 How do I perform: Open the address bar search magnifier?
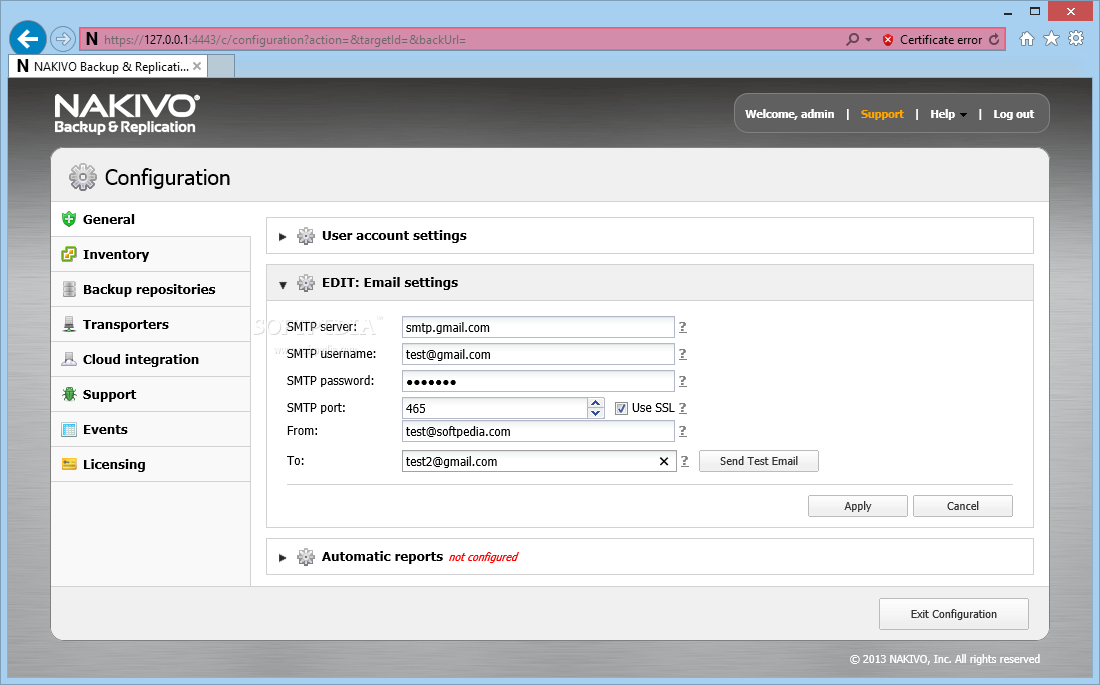click(852, 39)
